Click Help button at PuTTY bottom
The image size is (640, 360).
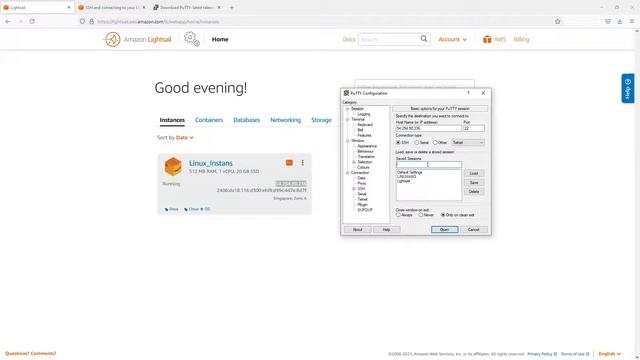pos(386,229)
